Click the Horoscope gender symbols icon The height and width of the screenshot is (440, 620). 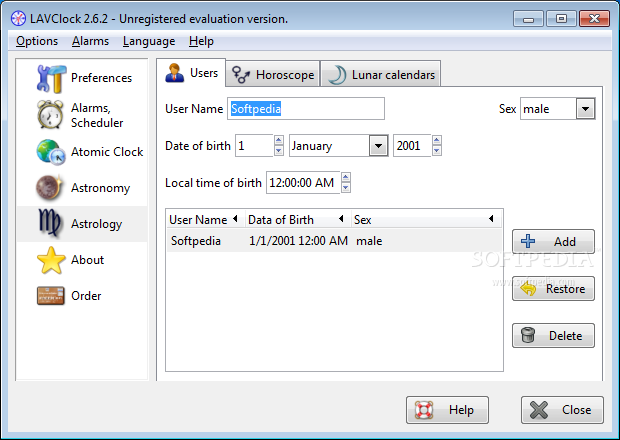pos(241,75)
